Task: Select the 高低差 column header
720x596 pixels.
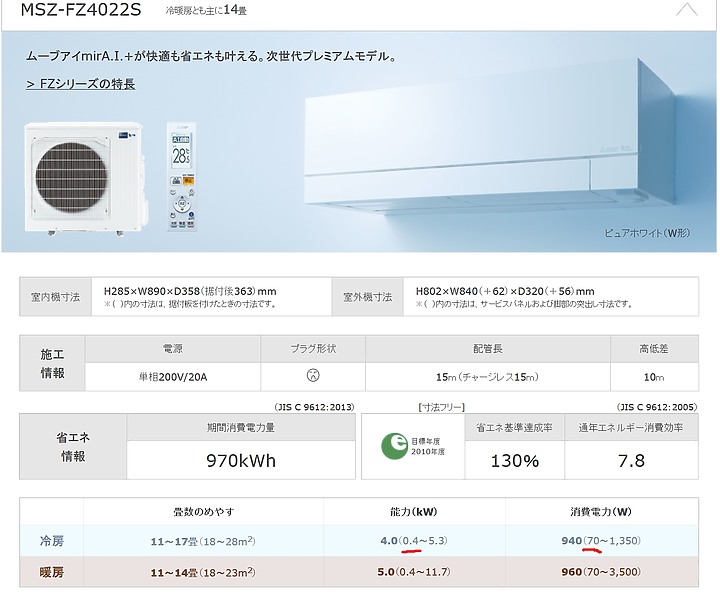Action: [x=654, y=349]
